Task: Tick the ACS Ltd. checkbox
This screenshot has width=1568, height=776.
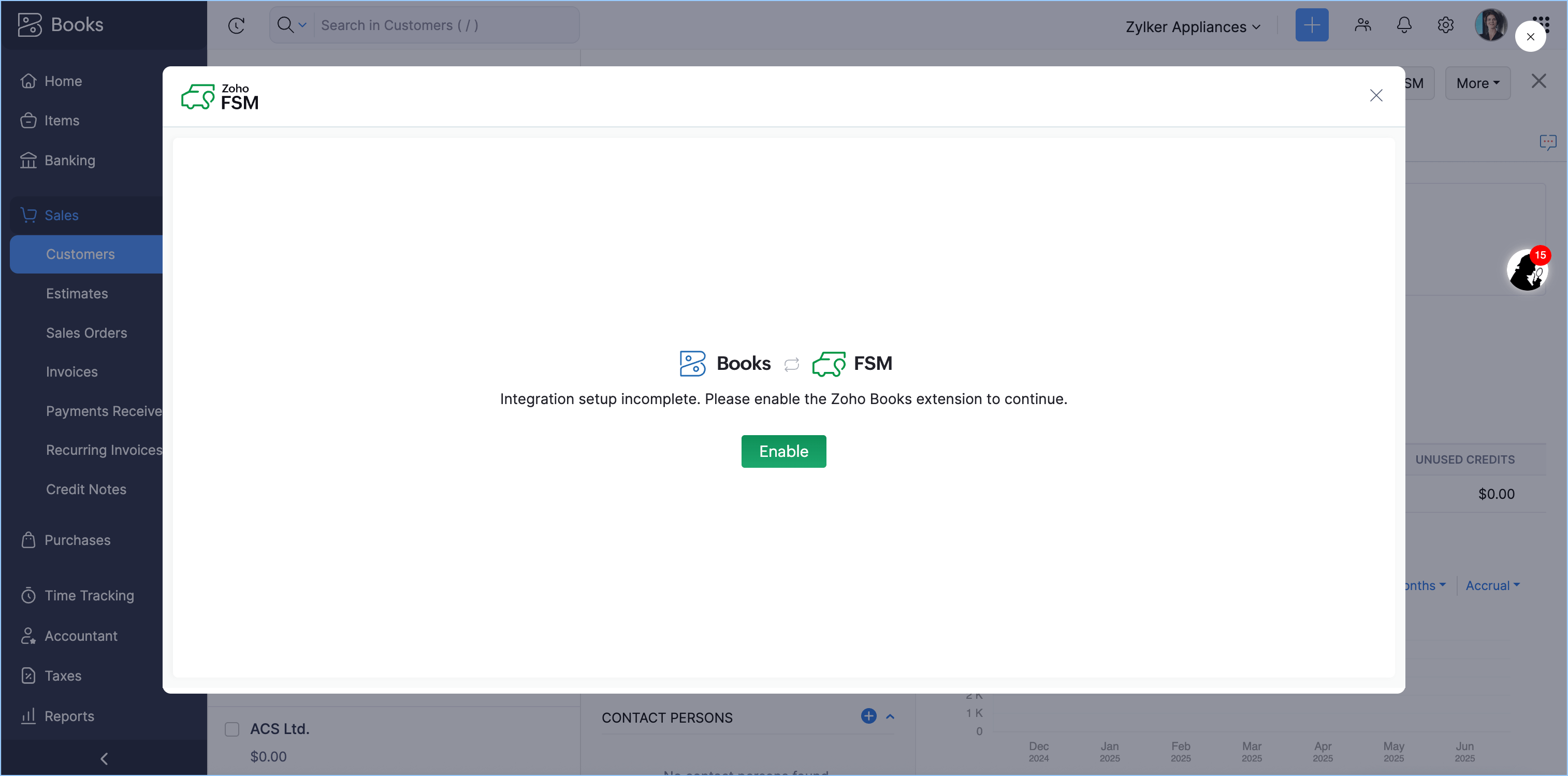Action: (232, 729)
